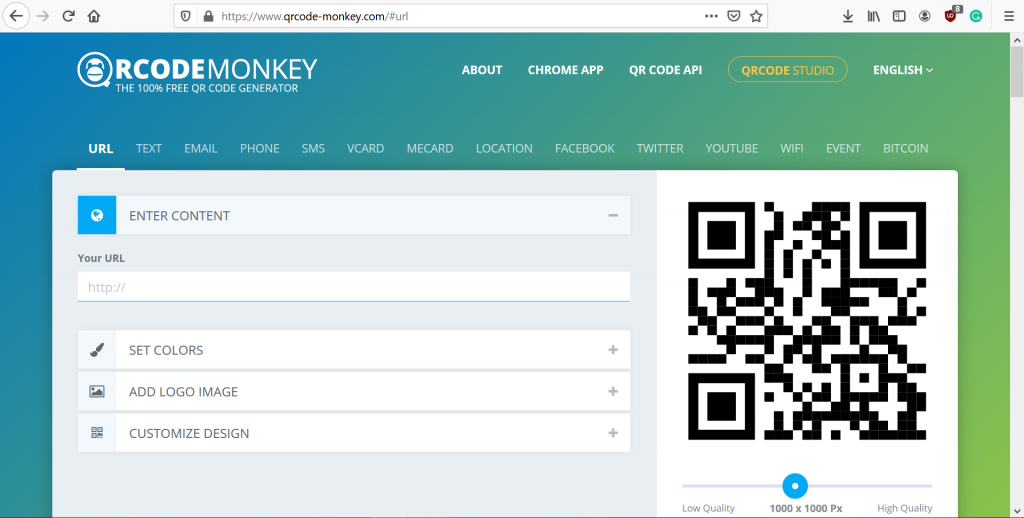Click the QRCode Monkey logo
Image resolution: width=1024 pixels, height=518 pixels.
pos(197,71)
